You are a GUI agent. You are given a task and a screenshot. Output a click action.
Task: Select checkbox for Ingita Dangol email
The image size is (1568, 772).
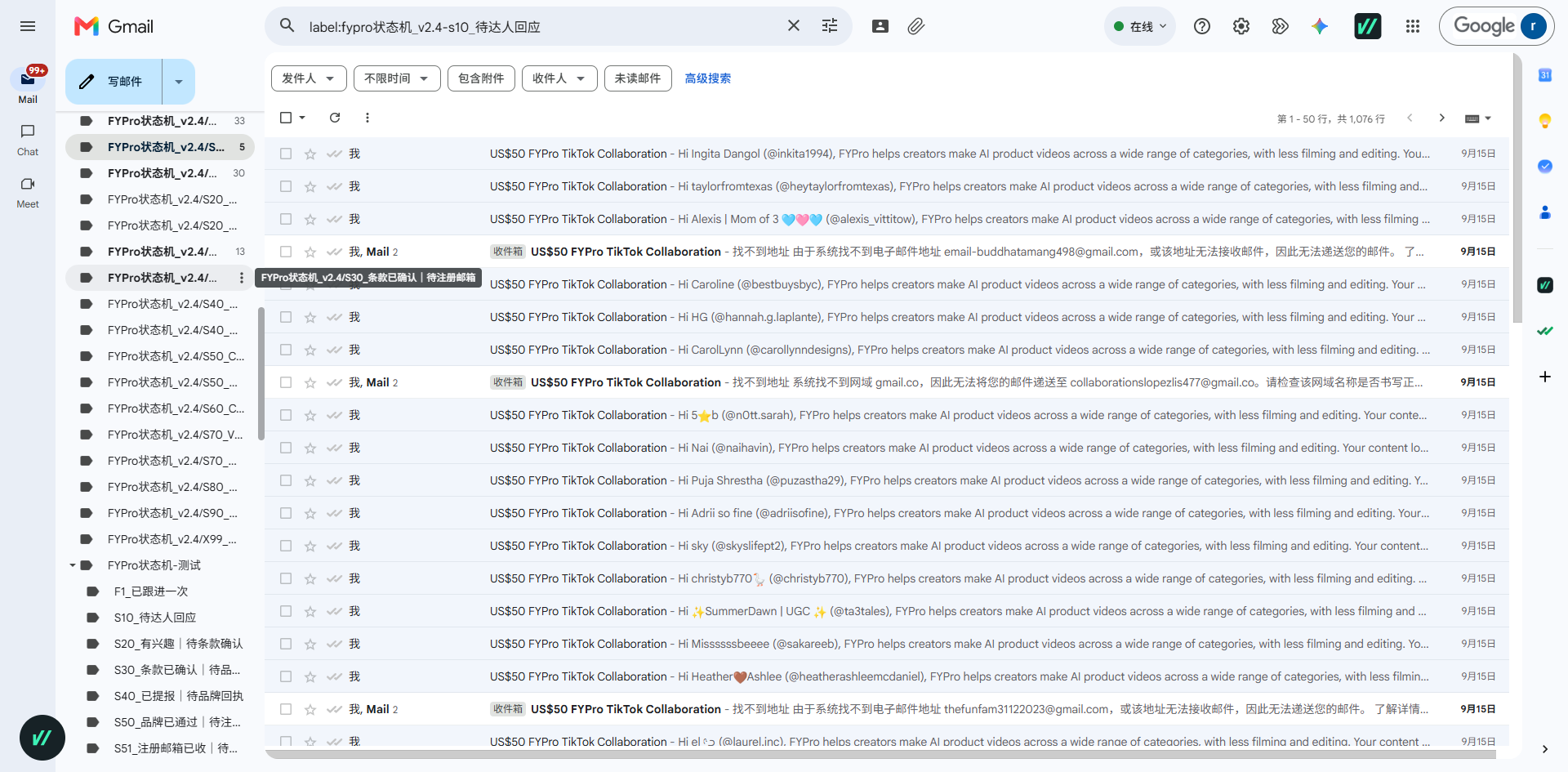tap(286, 154)
